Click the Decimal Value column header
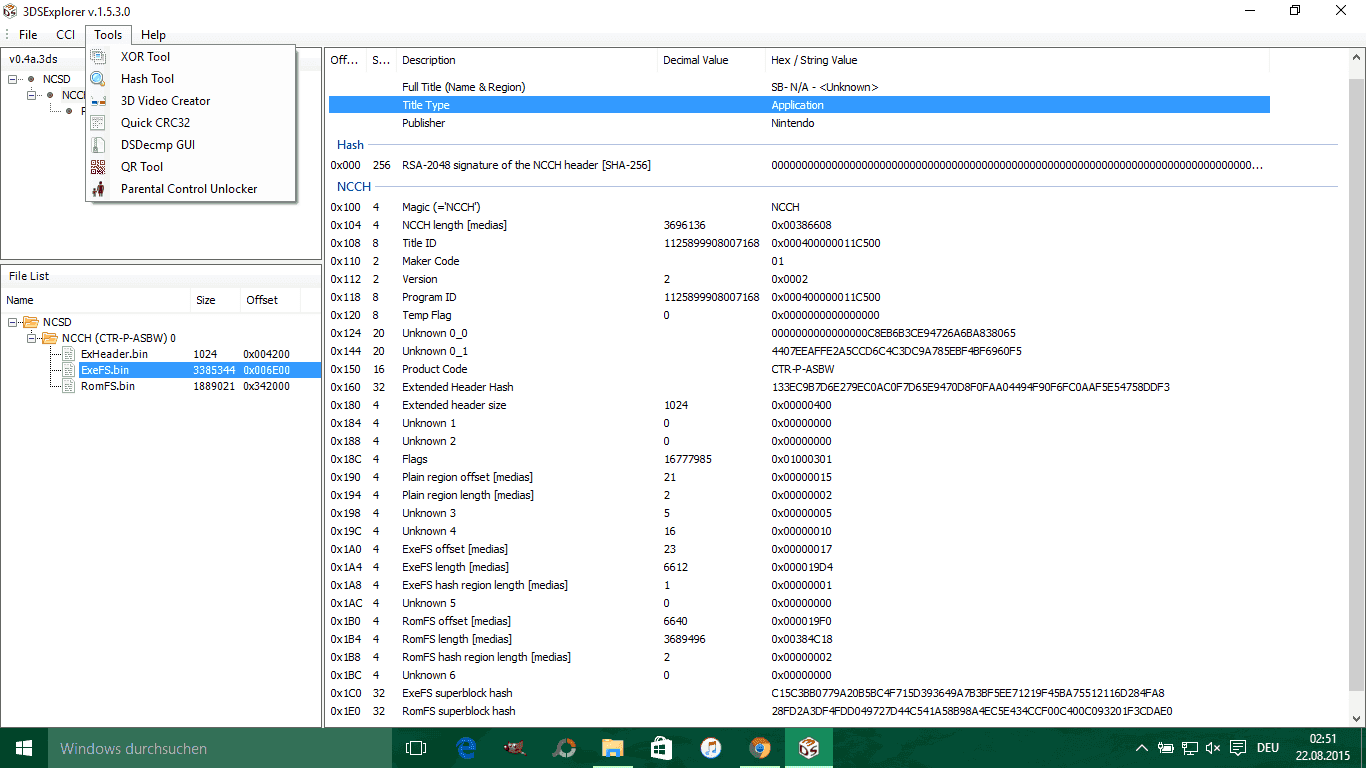Image resolution: width=1366 pixels, height=768 pixels. point(711,60)
